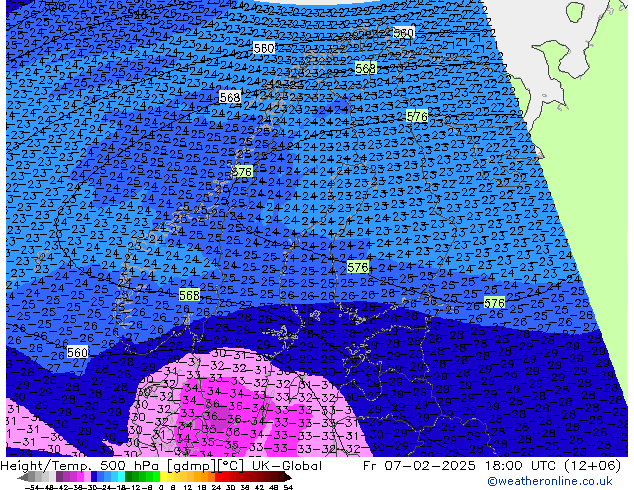Open the weatheronline.co.uk copyright link
Image resolution: width=634 pixels, height=490 pixels.
[x=550, y=481]
